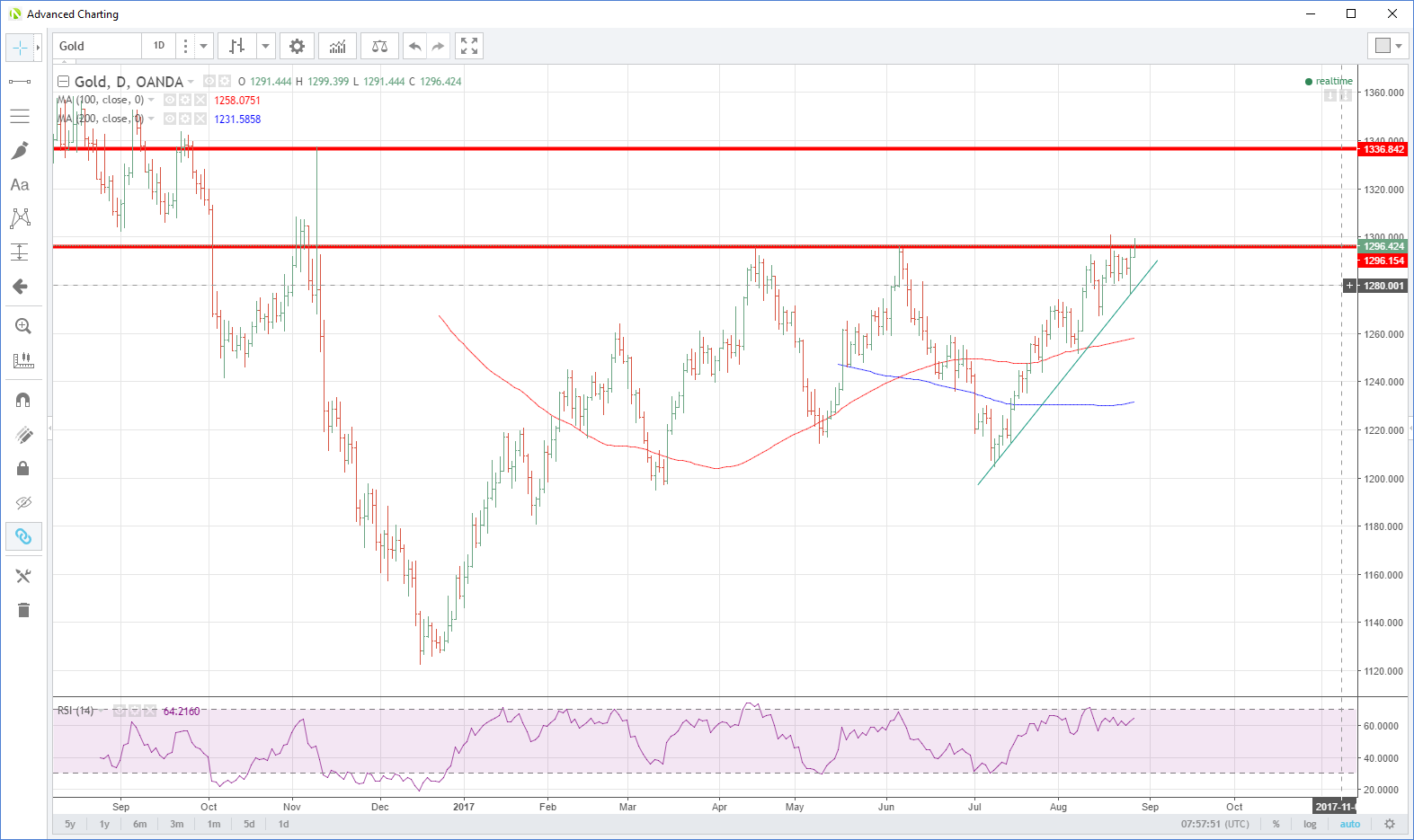Select the trend line drawing tool
This screenshot has width=1414, height=840.
click(20, 82)
